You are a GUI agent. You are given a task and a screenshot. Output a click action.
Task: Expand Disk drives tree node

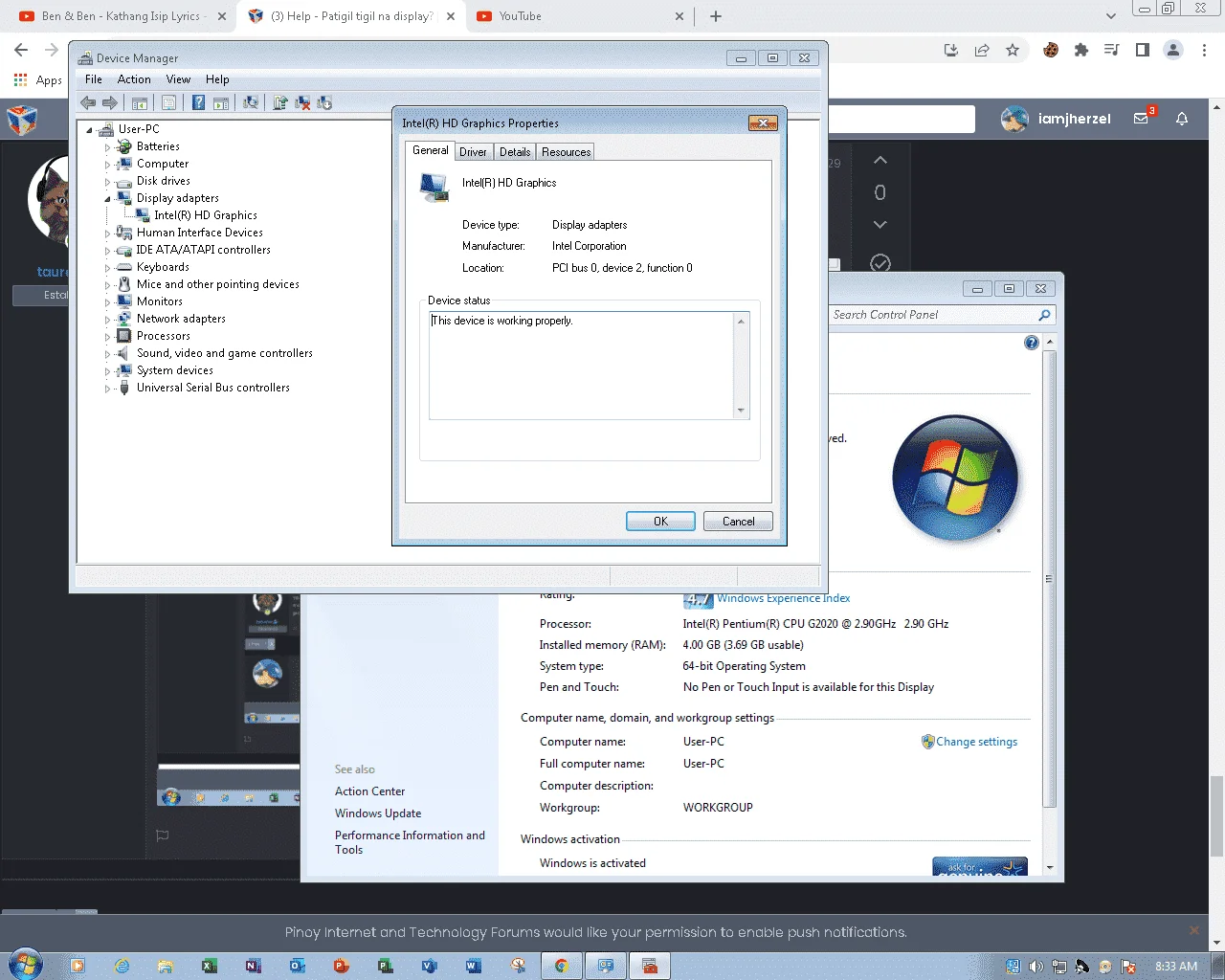[107, 182]
